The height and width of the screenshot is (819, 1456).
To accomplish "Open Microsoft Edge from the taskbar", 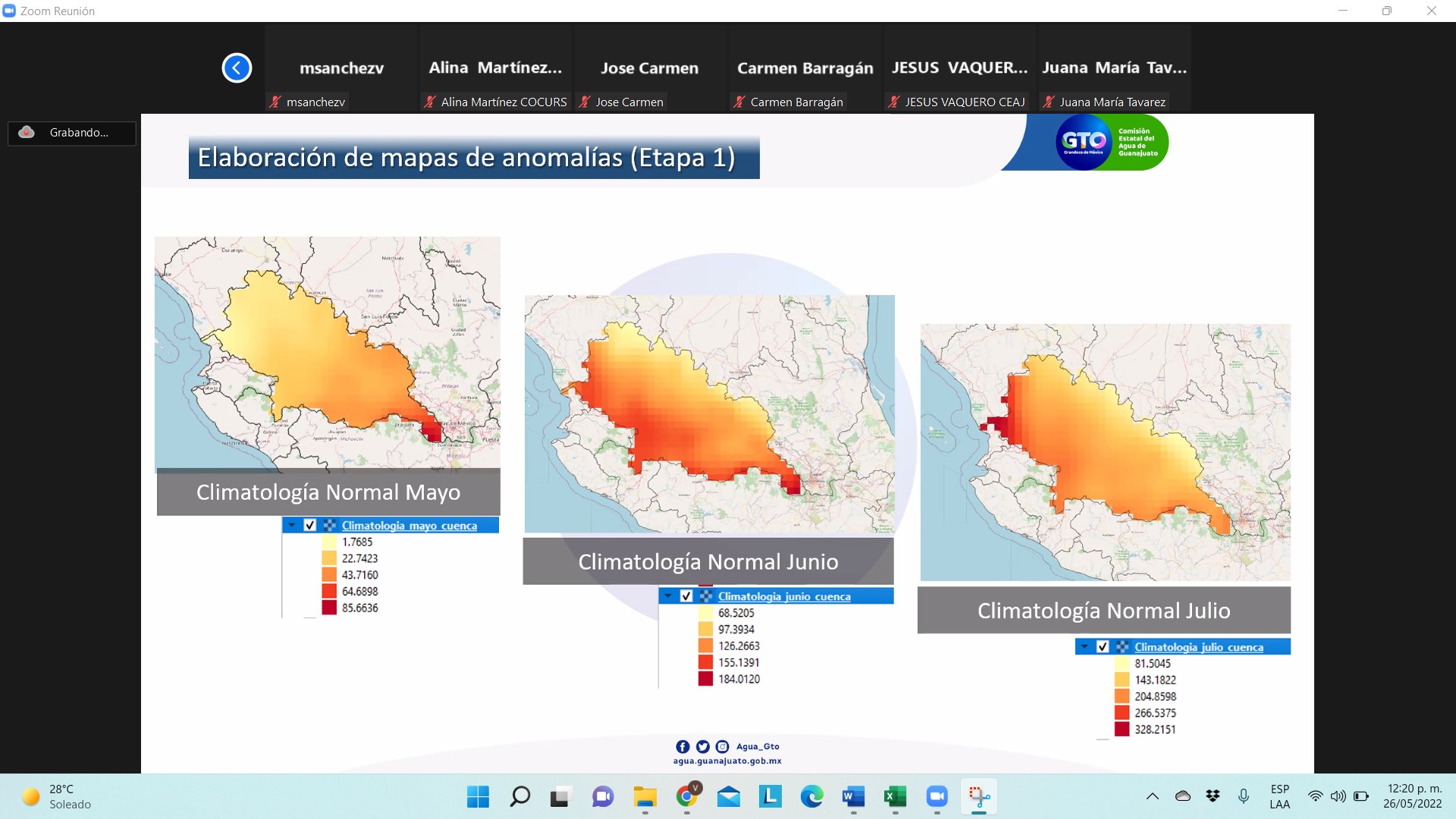I will (811, 796).
